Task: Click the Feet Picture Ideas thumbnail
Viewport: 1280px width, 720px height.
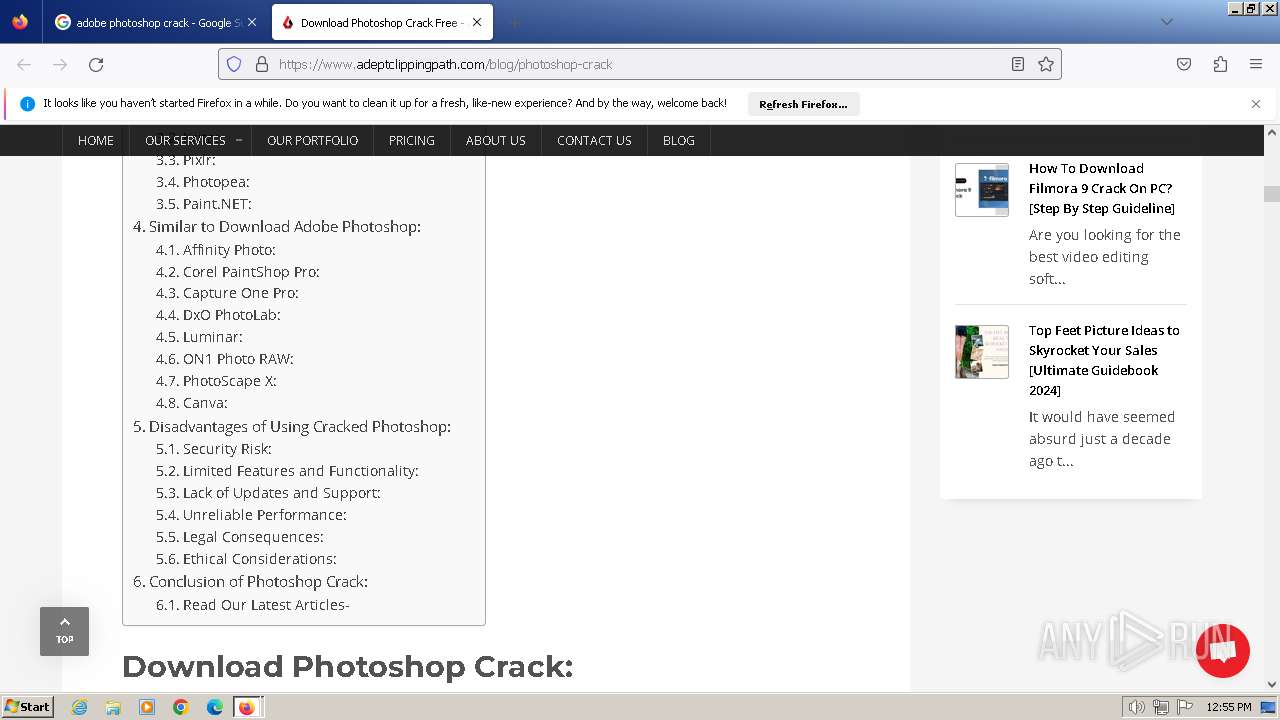Action: [x=982, y=352]
